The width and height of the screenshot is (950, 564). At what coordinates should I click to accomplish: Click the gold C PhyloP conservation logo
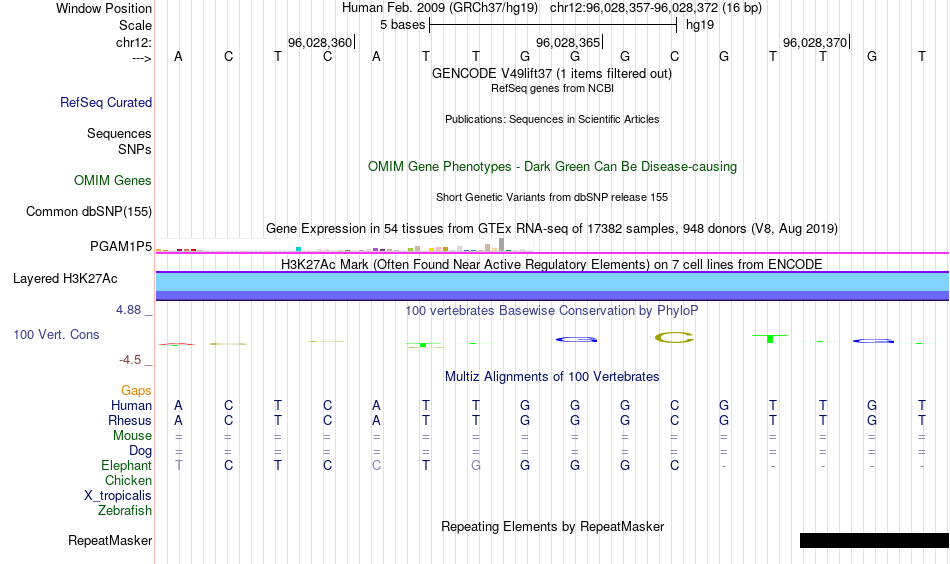click(674, 338)
